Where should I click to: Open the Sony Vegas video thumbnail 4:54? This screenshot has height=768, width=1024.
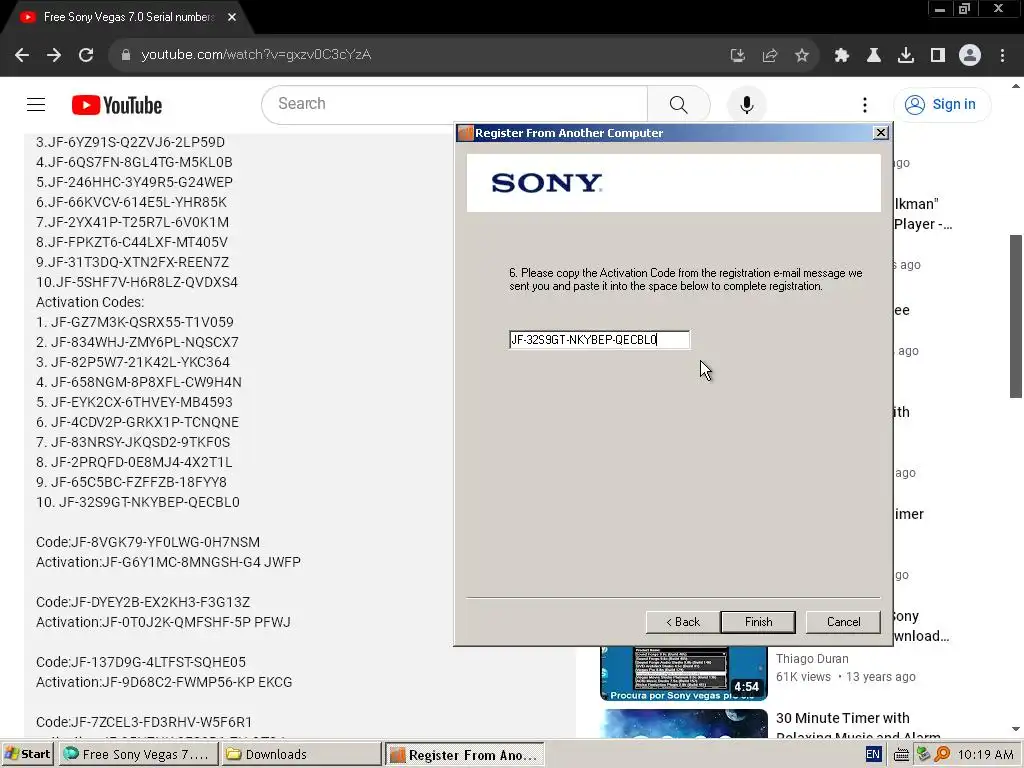[683, 673]
